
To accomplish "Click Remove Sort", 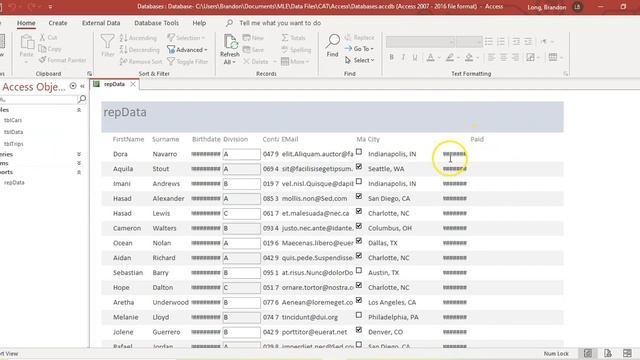I will [x=141, y=62].
